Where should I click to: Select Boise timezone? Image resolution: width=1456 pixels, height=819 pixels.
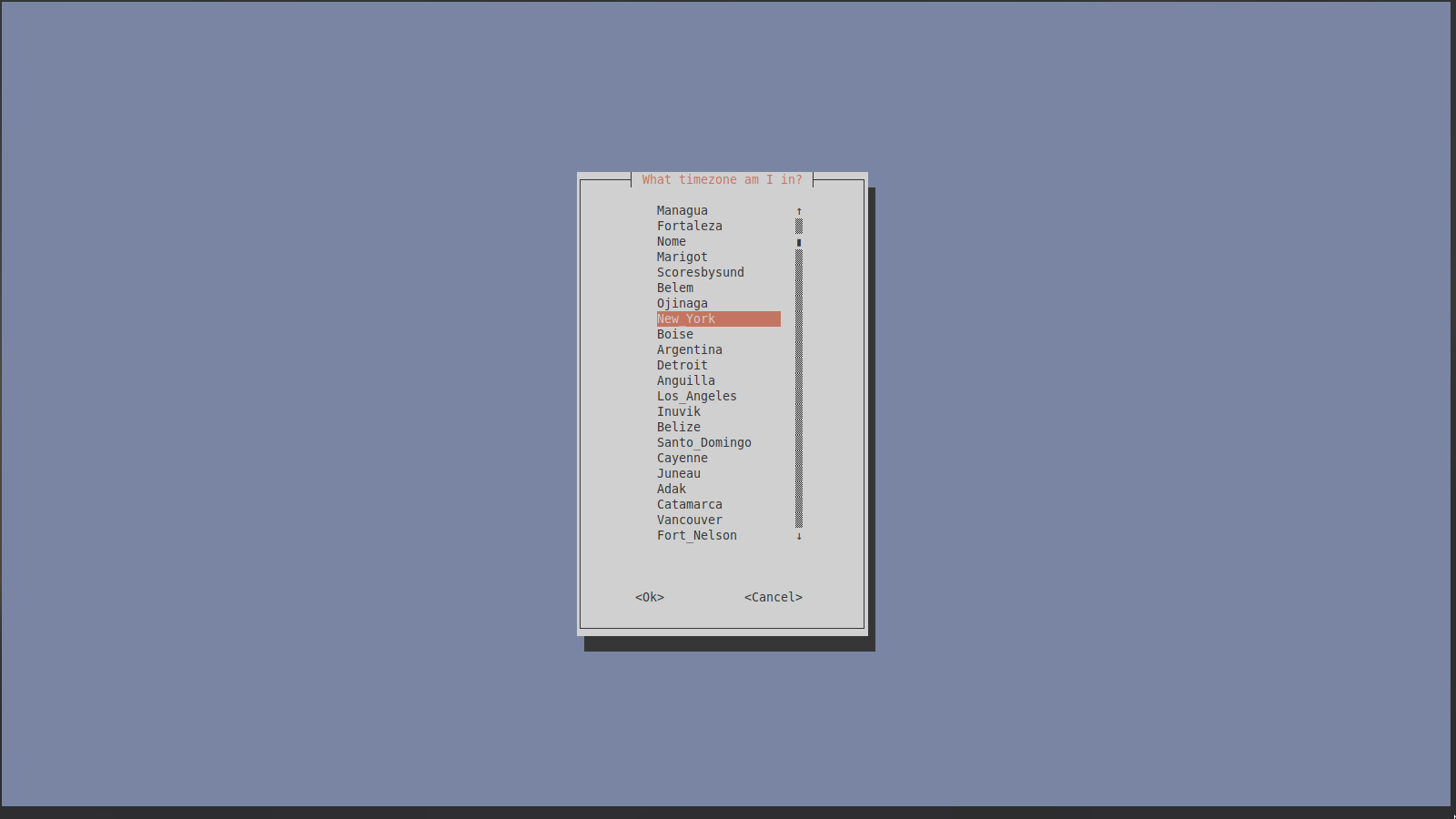tap(675, 334)
